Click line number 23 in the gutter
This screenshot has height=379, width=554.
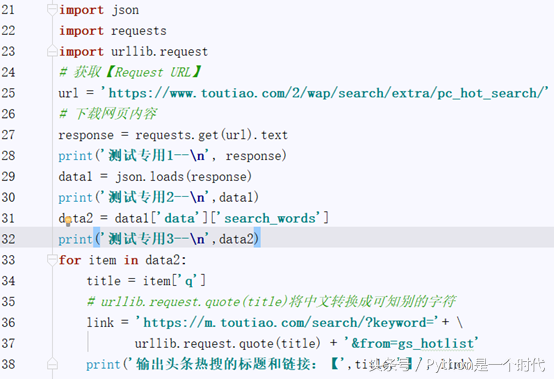point(8,52)
